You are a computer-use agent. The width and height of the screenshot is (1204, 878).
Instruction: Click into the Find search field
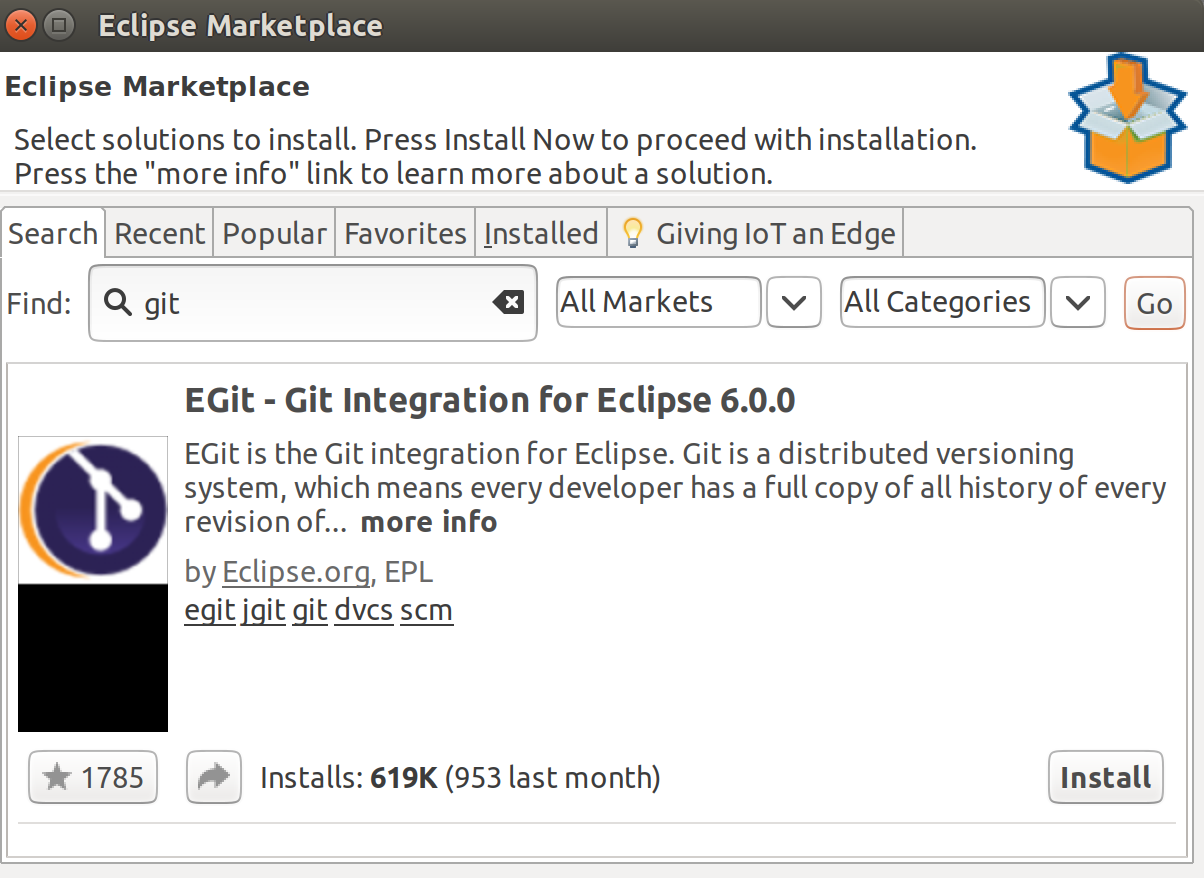(313, 303)
